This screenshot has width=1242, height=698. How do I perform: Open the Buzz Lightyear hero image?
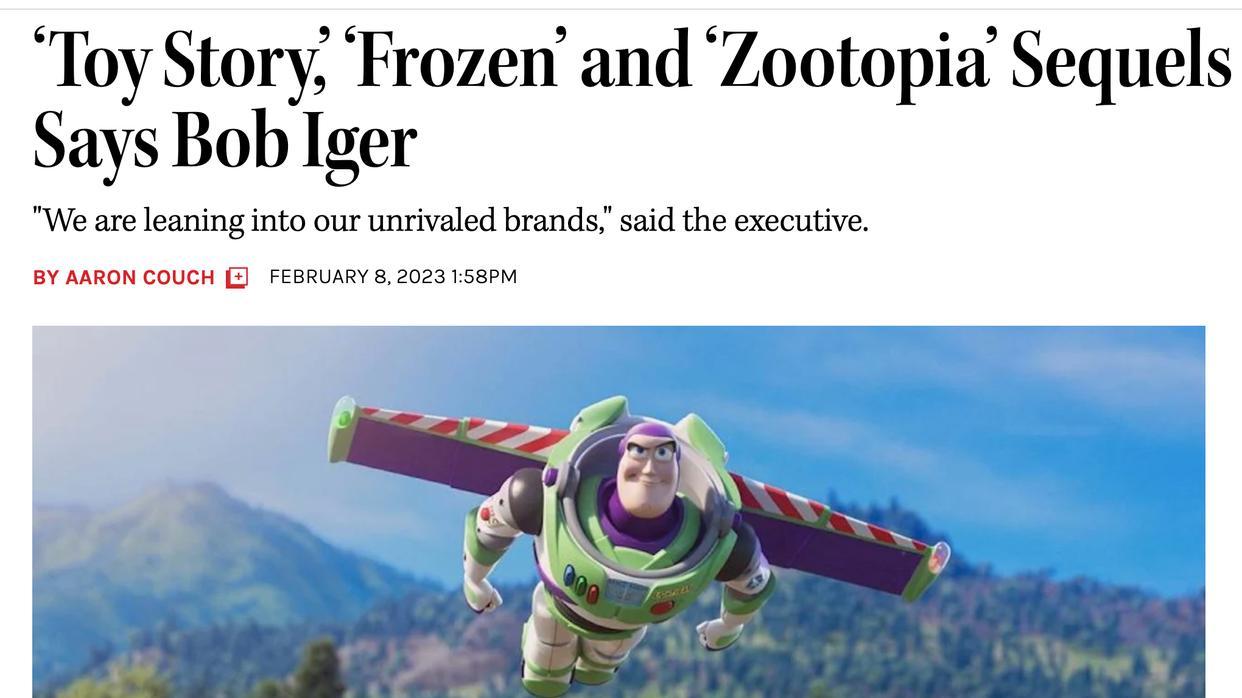coord(618,512)
